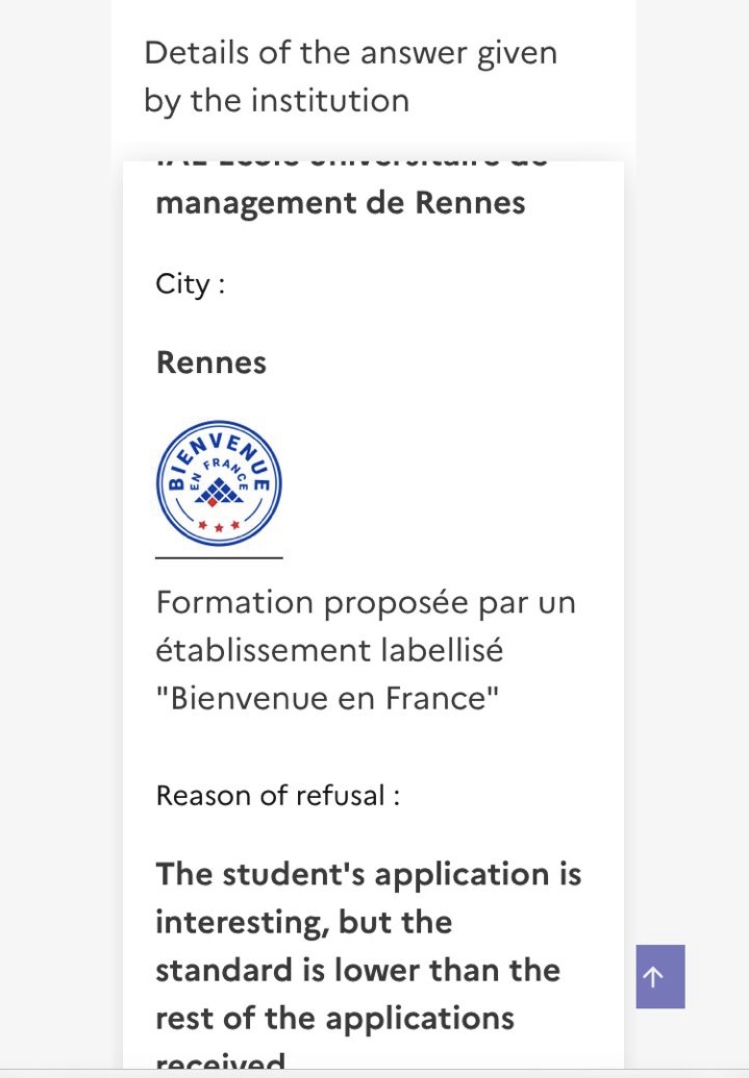Screen dimensions: 749x1078
Task: Select the "Details of the answer given" heading line
Action: click(350, 53)
